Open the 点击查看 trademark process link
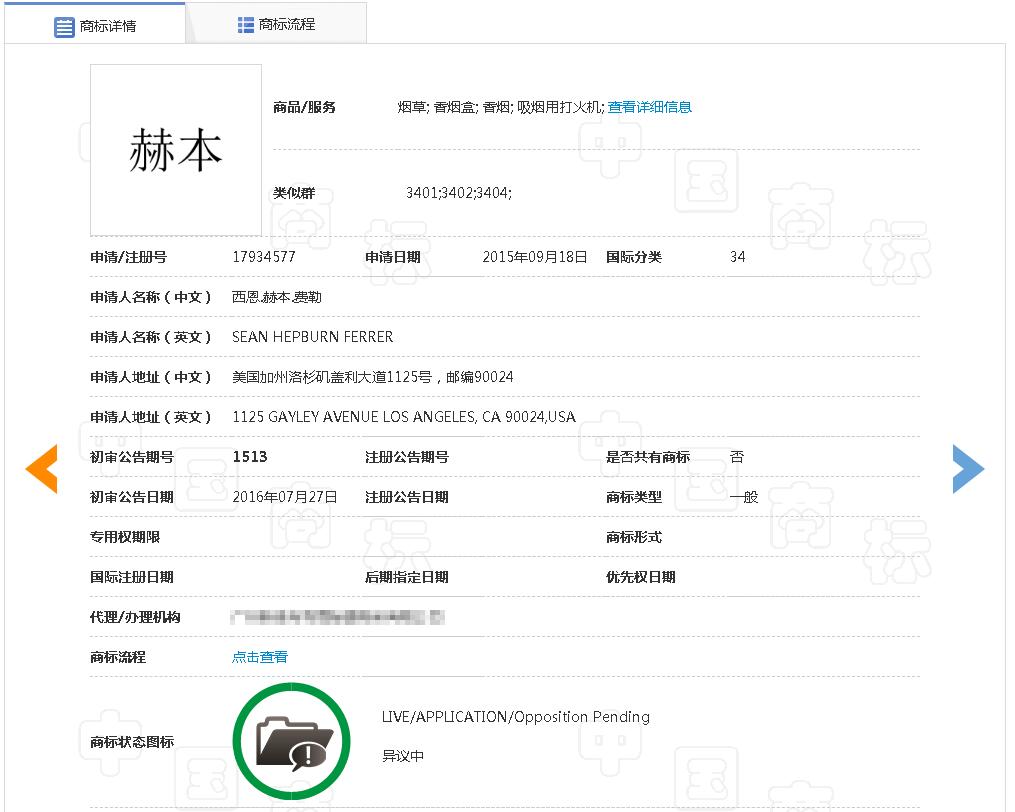The height and width of the screenshot is (812, 1015). [x=260, y=657]
